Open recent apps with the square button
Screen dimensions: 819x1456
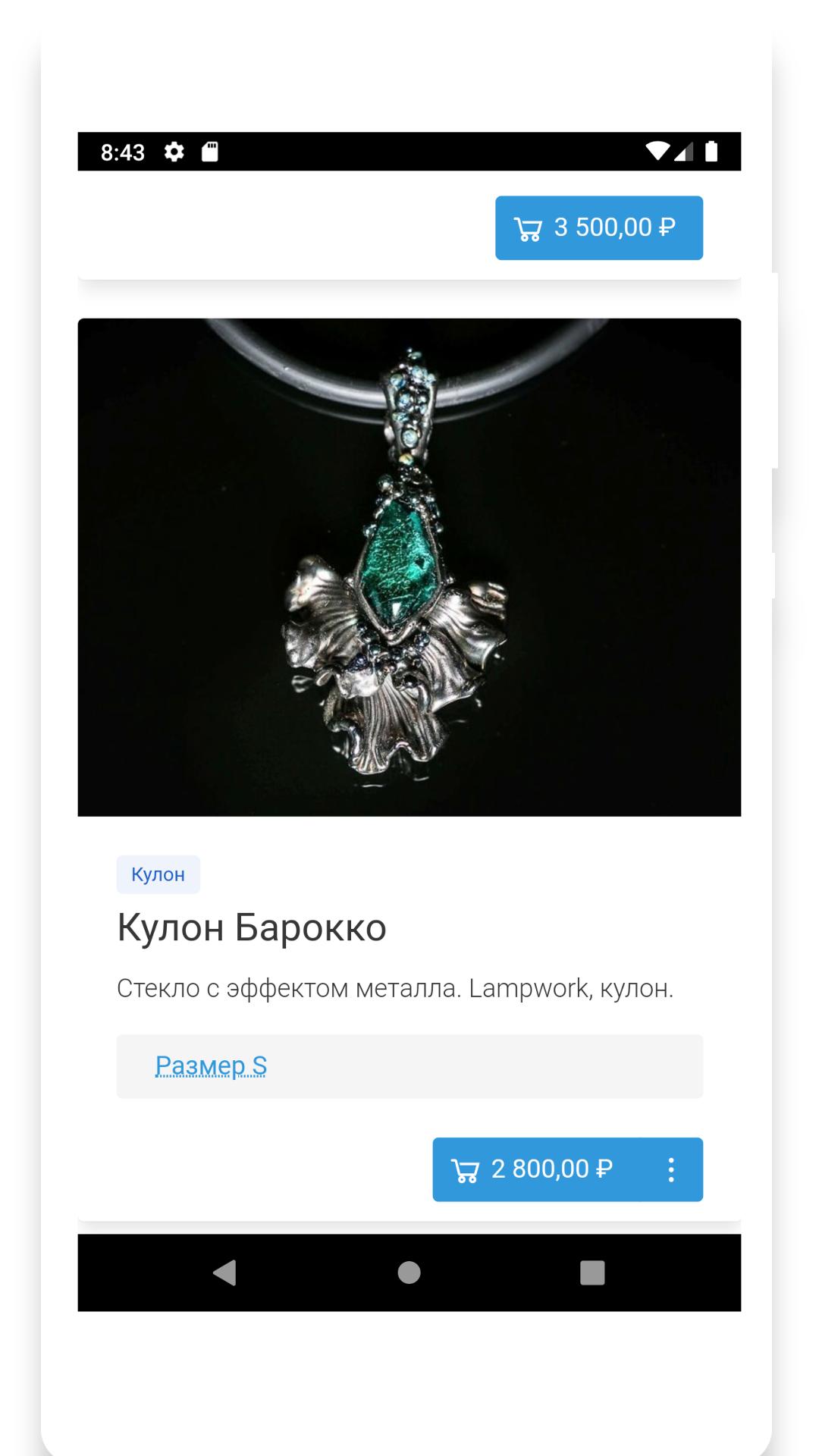[x=592, y=1272]
